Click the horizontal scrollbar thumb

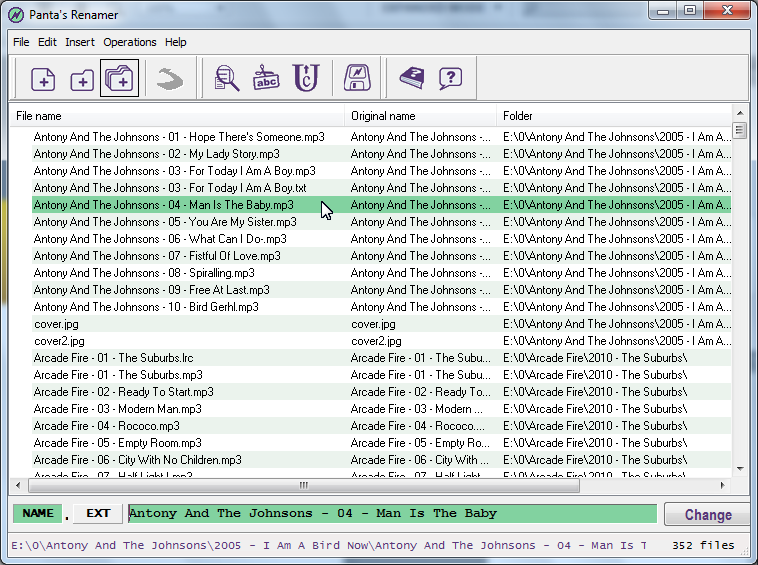pos(304,485)
